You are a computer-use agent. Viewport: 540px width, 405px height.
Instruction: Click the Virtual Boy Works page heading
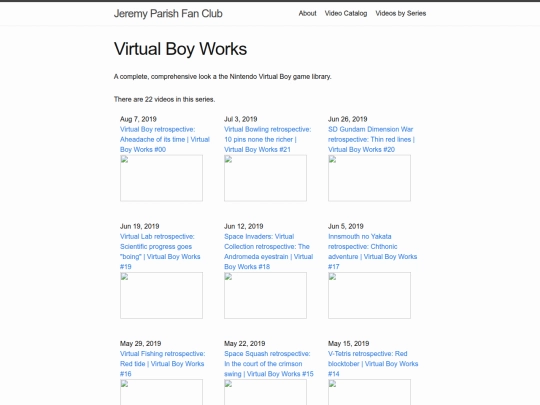(x=180, y=49)
